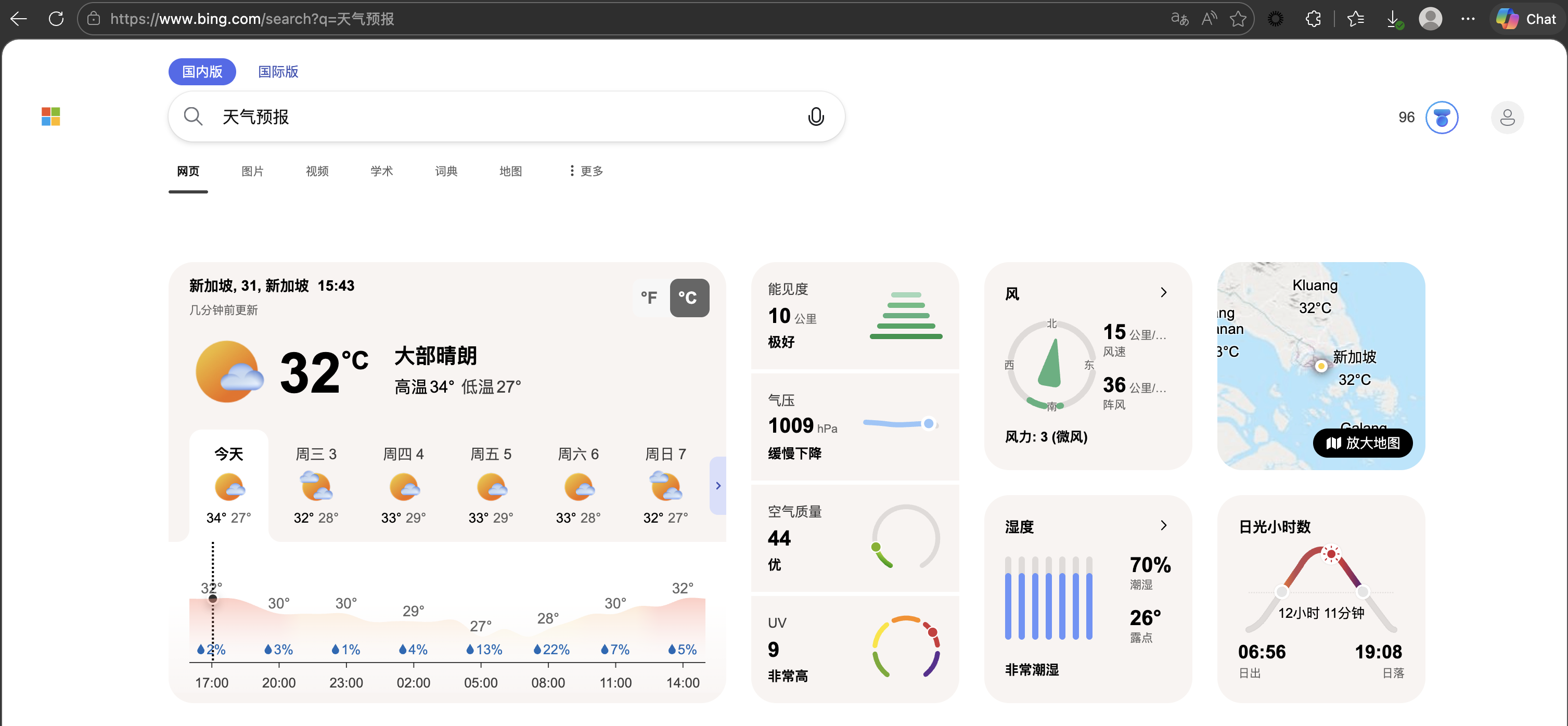The width and height of the screenshot is (1568, 726).
Task: Click the 05:00 hourly time label
Action: 481,683
